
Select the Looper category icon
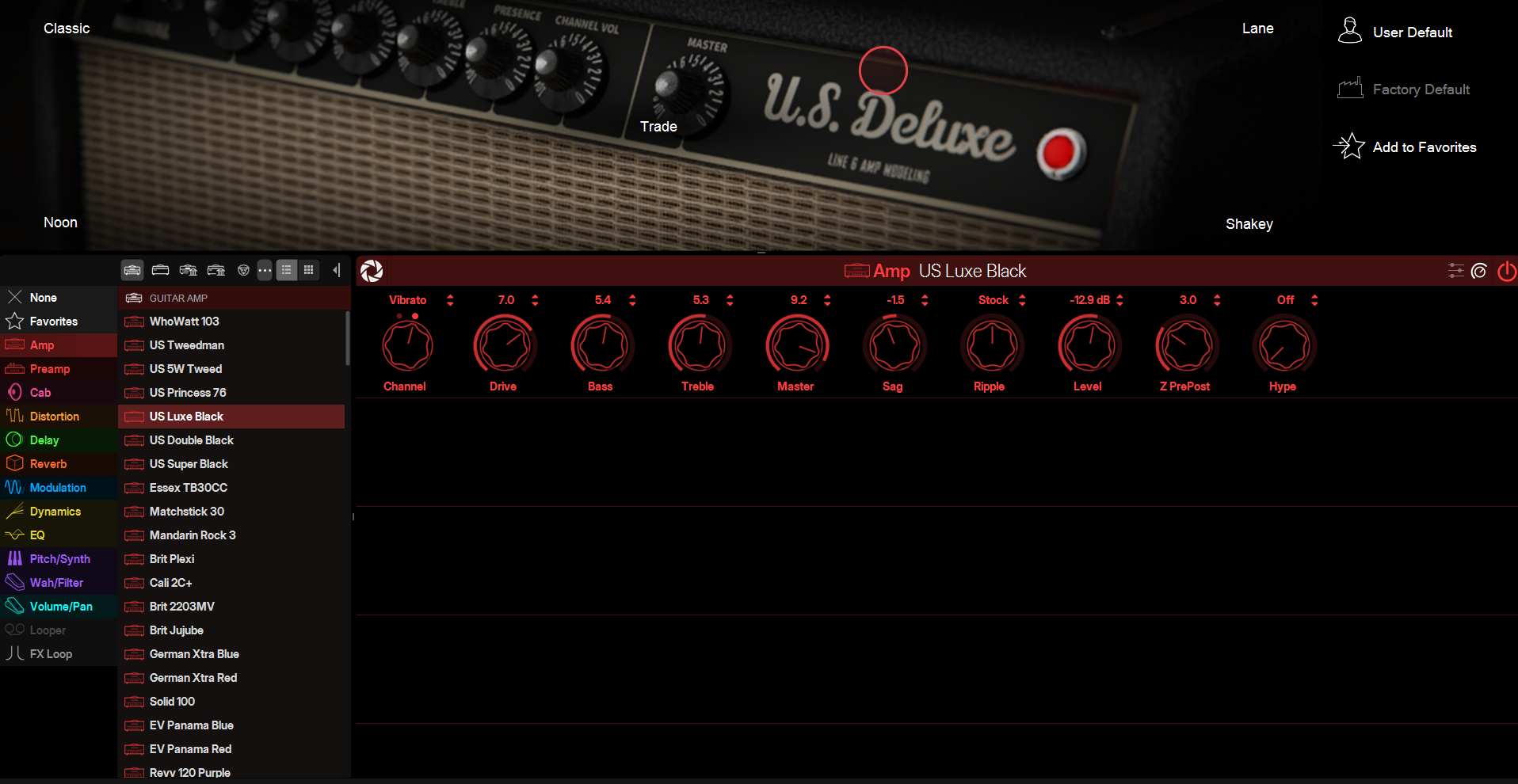tap(14, 630)
